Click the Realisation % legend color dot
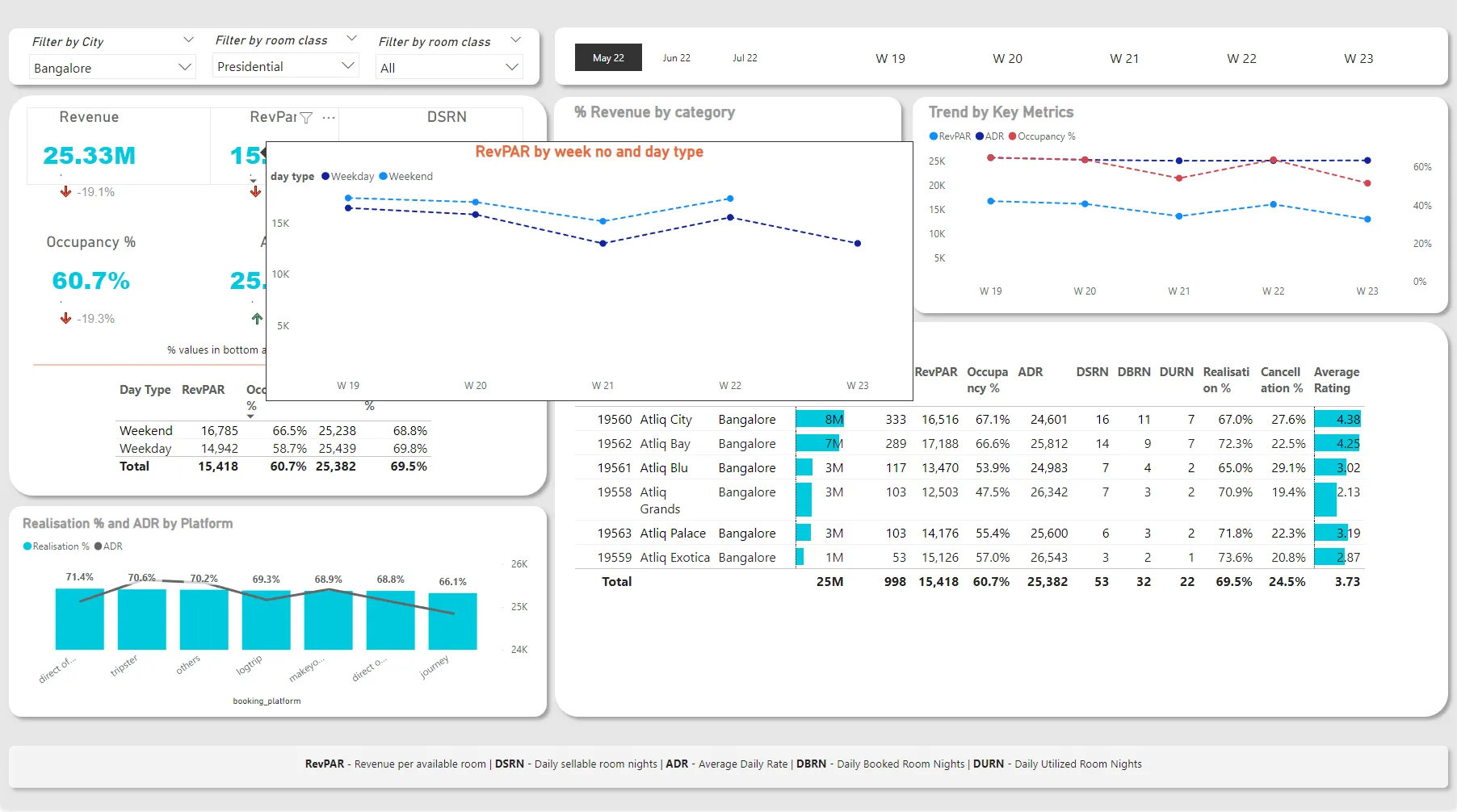 [x=27, y=546]
